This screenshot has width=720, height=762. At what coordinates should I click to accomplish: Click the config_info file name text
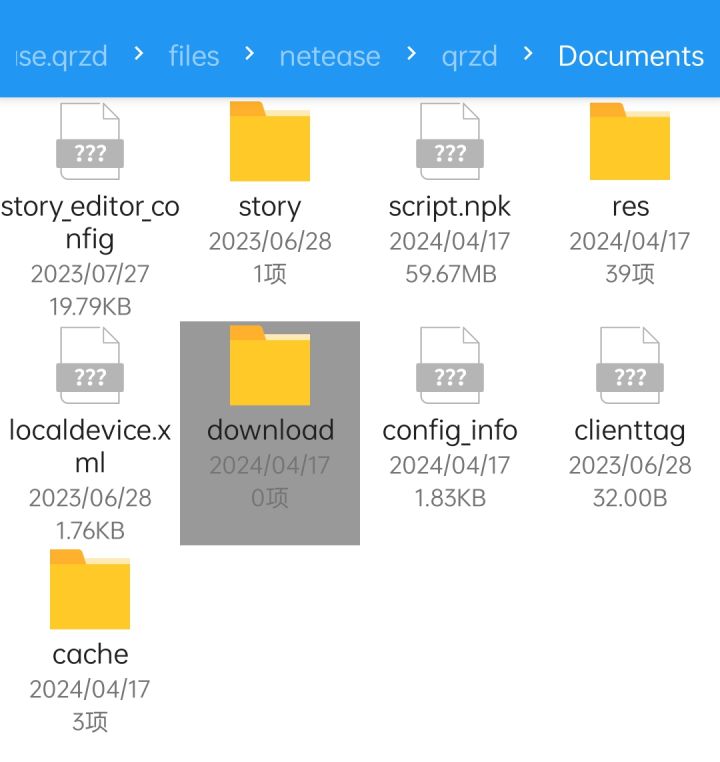point(450,432)
